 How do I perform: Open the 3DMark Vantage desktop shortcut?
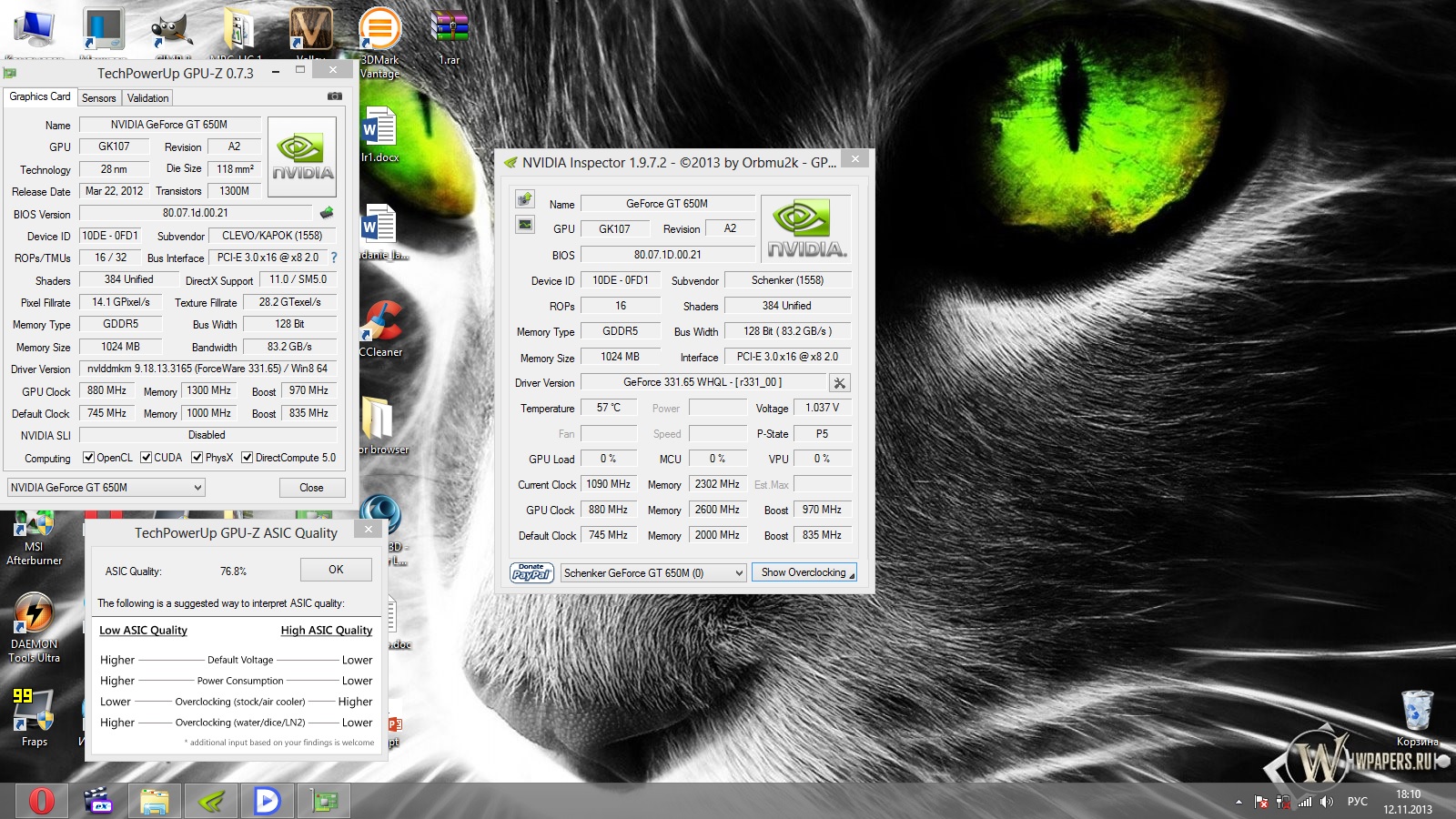click(x=379, y=43)
